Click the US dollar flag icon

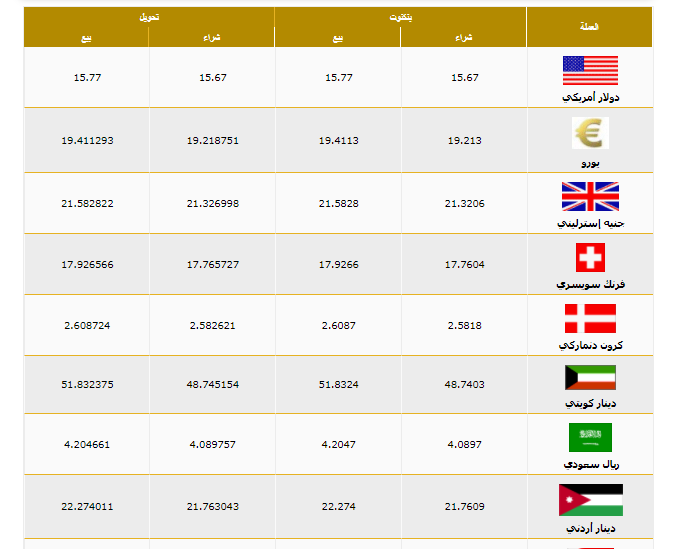(590, 70)
